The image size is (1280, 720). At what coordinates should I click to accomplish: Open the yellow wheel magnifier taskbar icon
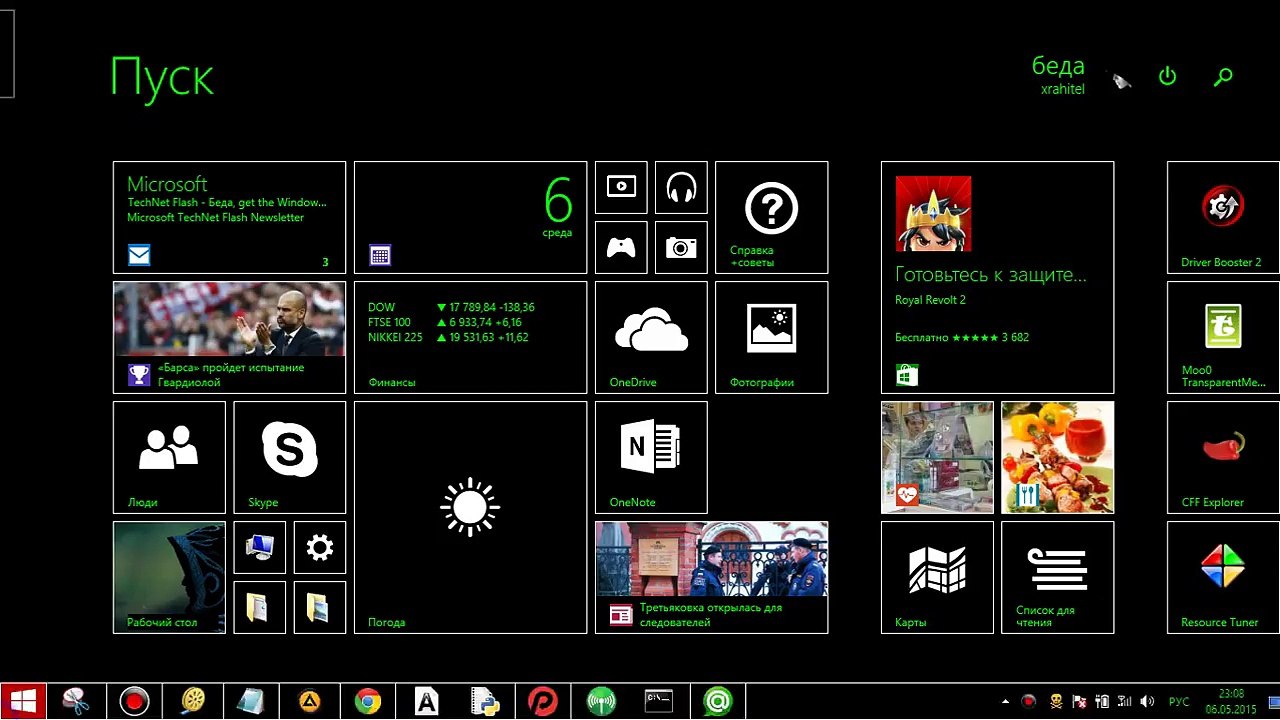[192, 702]
